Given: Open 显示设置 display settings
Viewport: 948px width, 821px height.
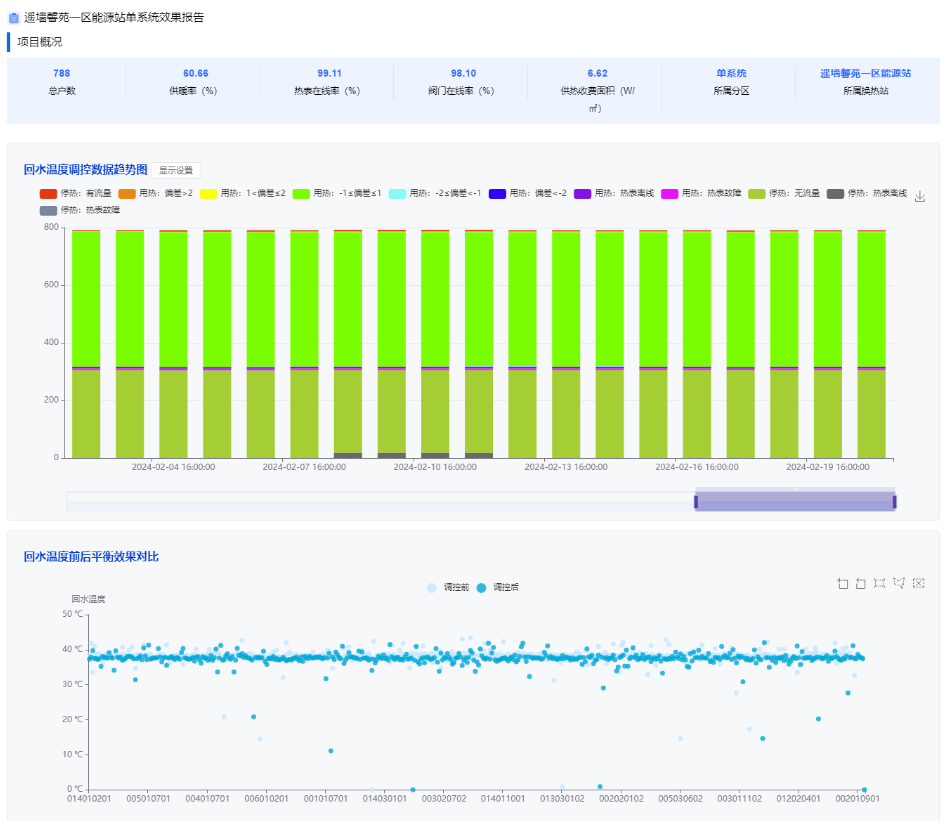Looking at the screenshot, I should click(177, 170).
